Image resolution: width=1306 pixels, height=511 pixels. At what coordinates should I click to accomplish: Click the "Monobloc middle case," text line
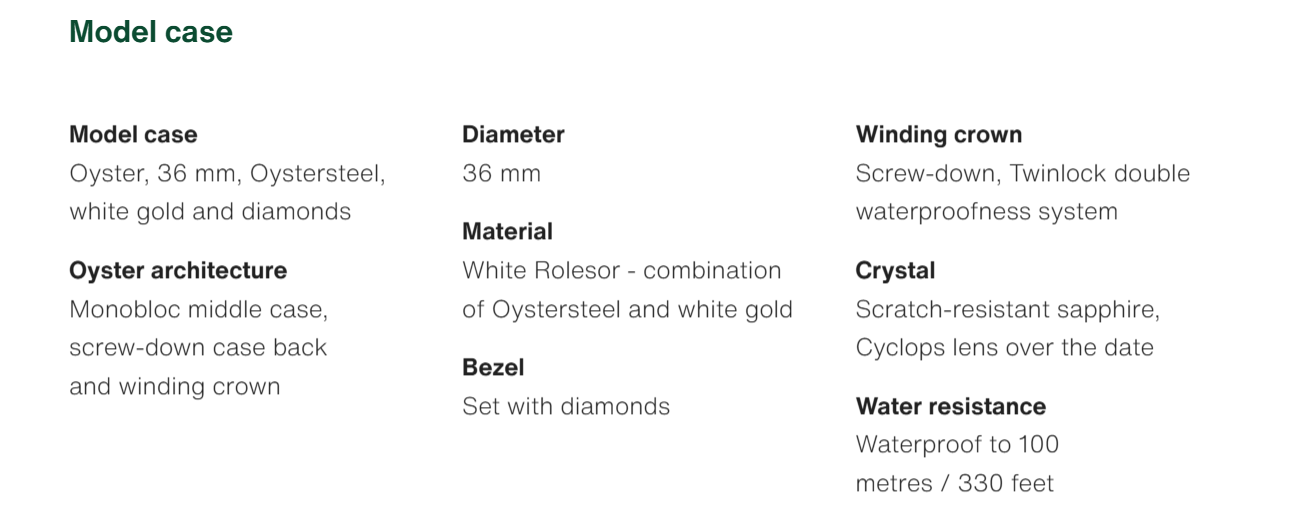pos(198,310)
